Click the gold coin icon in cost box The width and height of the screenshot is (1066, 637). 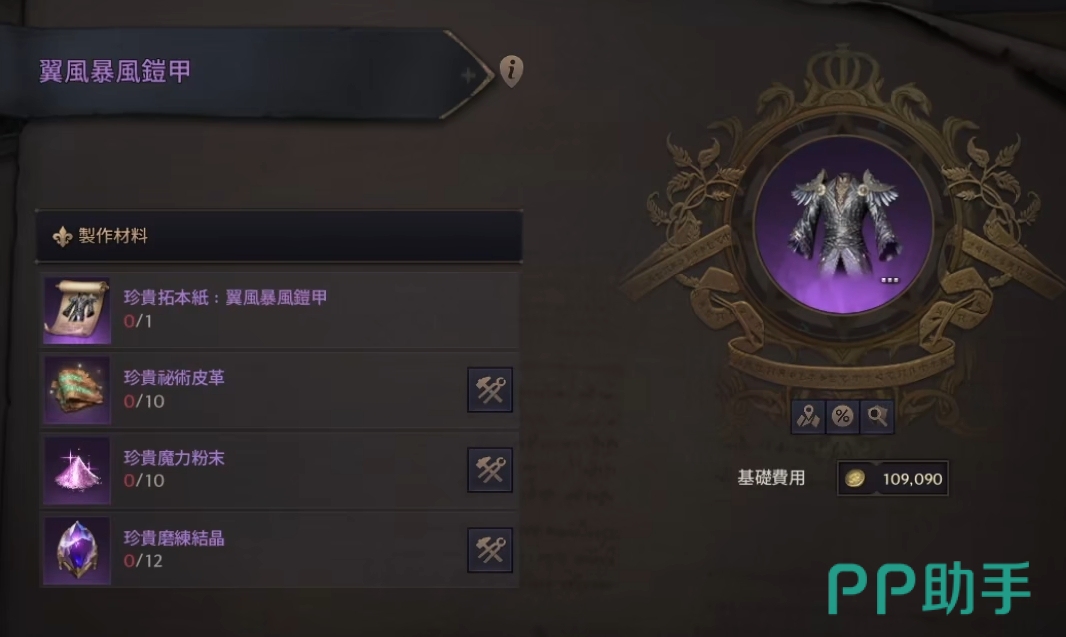(855, 479)
